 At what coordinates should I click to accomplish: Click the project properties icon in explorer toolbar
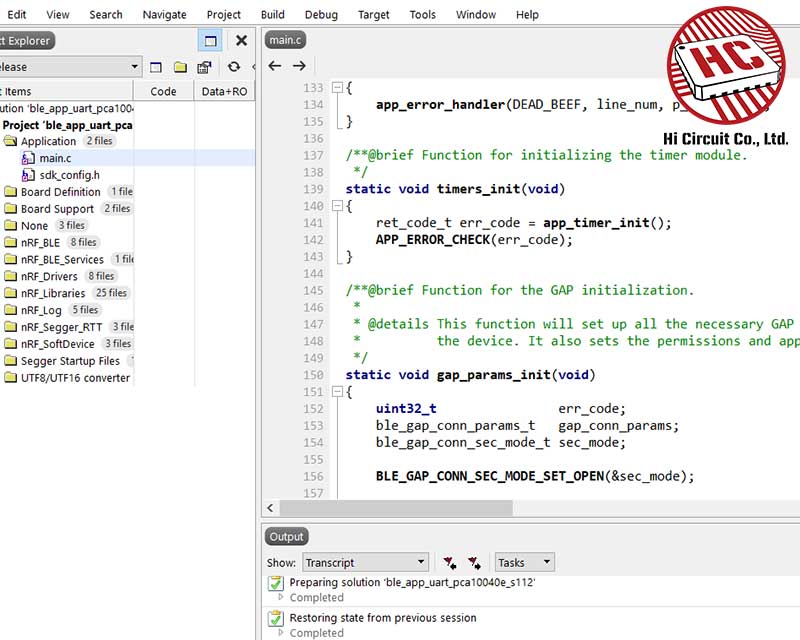pyautogui.click(x=205, y=67)
